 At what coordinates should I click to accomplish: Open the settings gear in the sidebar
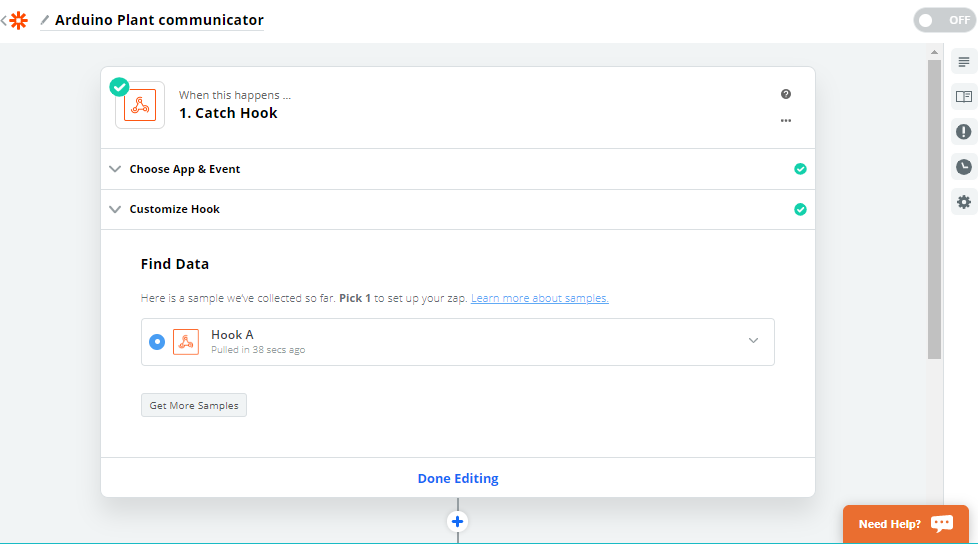963,202
